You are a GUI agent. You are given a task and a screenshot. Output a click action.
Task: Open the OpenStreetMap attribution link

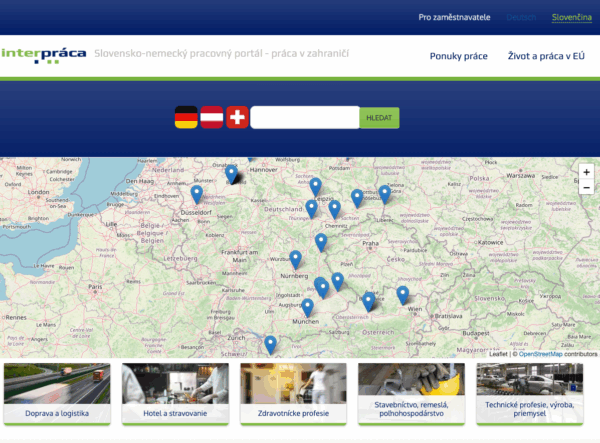tap(541, 354)
